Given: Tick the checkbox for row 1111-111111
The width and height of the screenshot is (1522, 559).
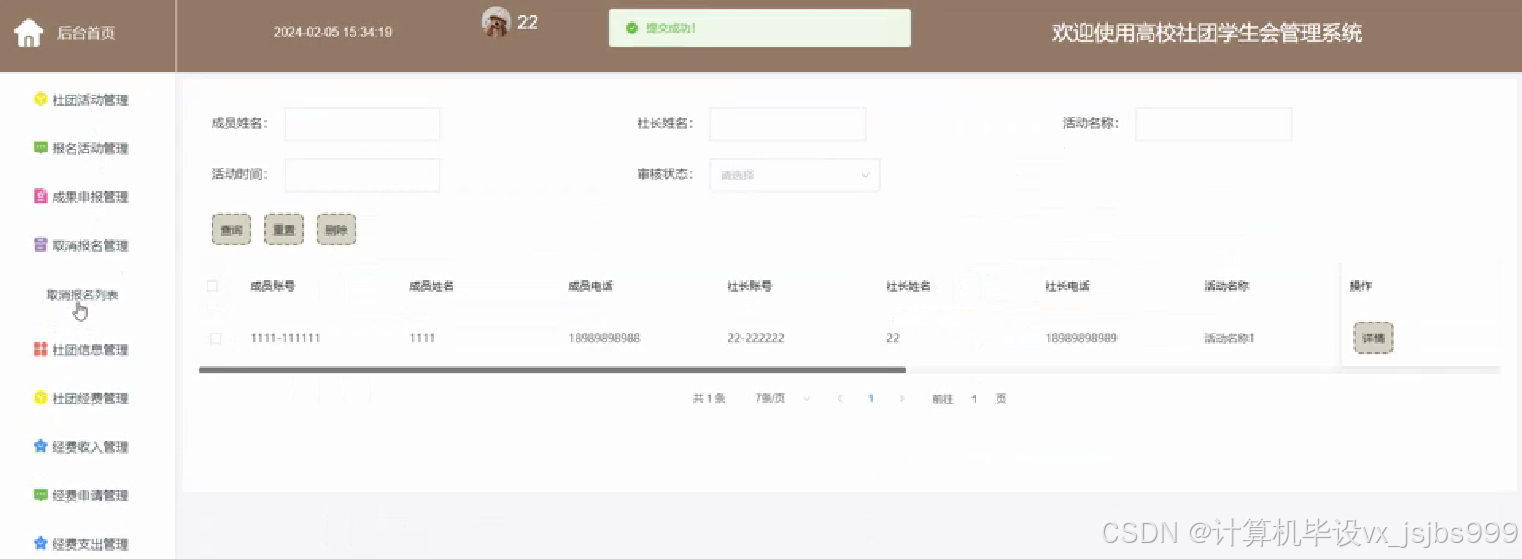Looking at the screenshot, I should (215, 339).
